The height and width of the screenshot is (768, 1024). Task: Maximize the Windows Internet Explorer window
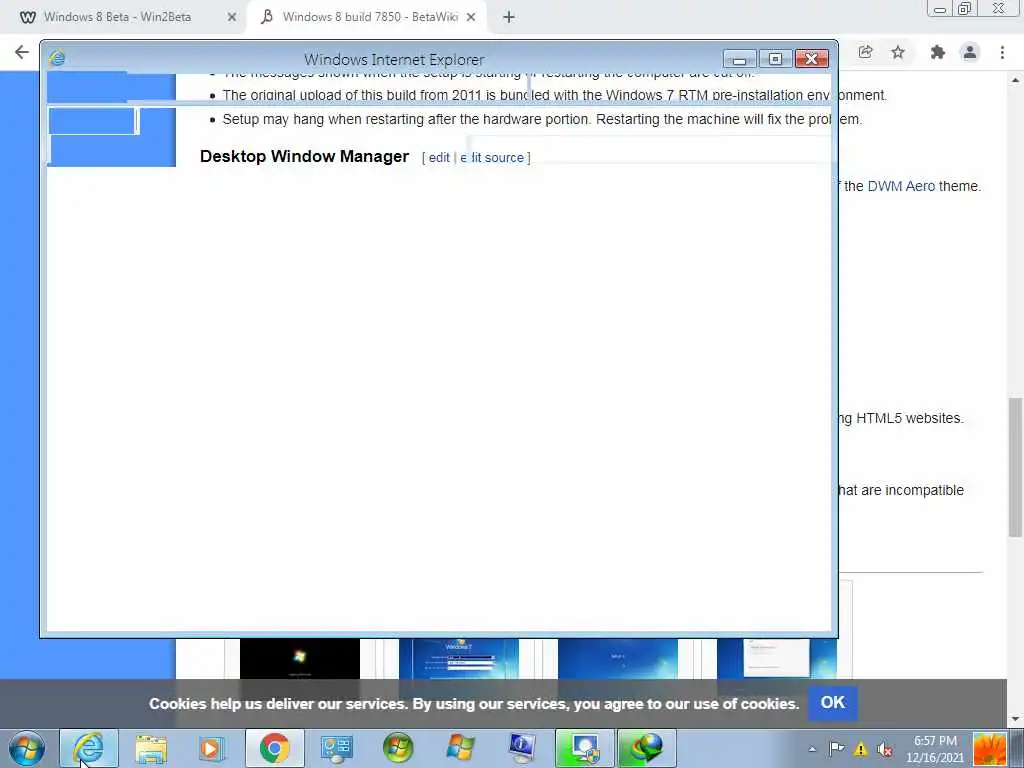pyautogui.click(x=775, y=59)
